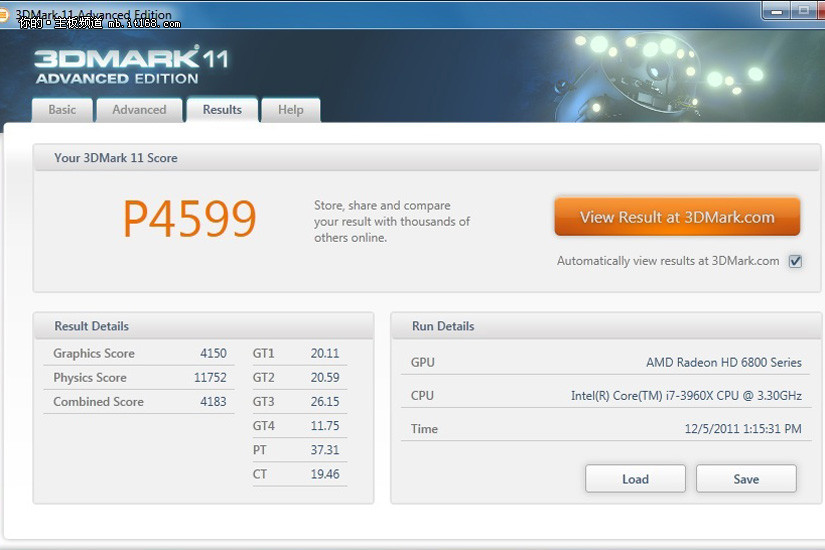This screenshot has height=550, width=825.
Task: Toggle automatically view results checkbox
Action: point(795,261)
